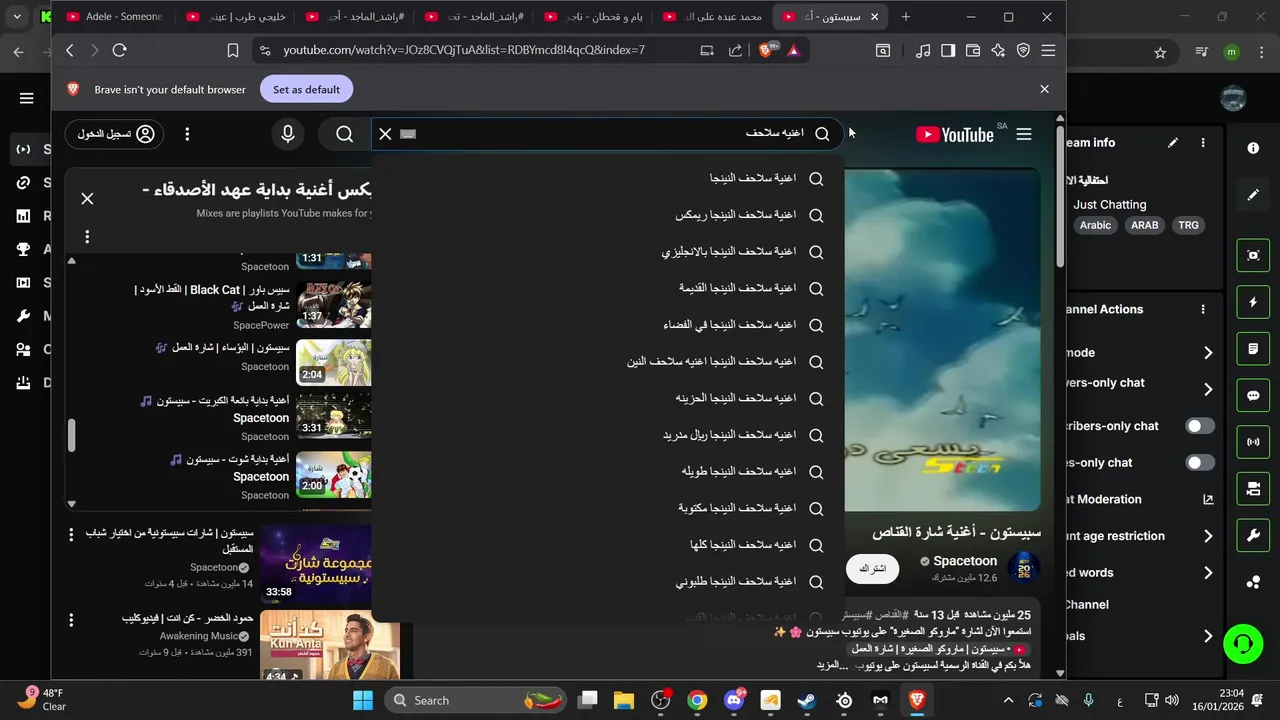Click the site settings icon in the Brave address bar
Image resolution: width=1280 pixels, height=720 pixels.
coord(264,50)
